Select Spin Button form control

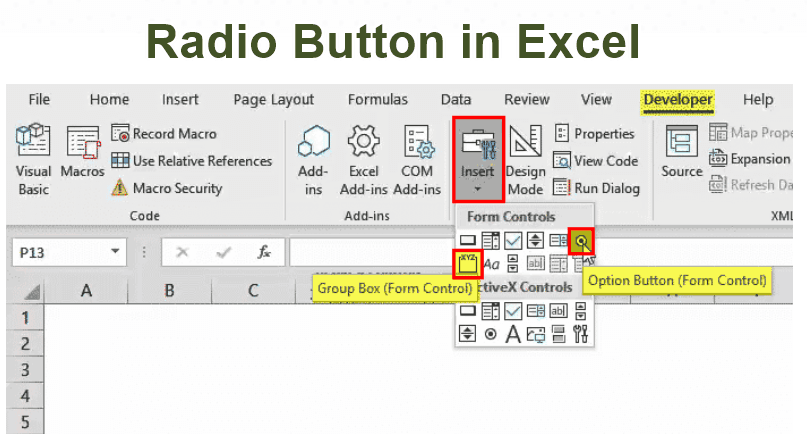pyautogui.click(x=535, y=240)
